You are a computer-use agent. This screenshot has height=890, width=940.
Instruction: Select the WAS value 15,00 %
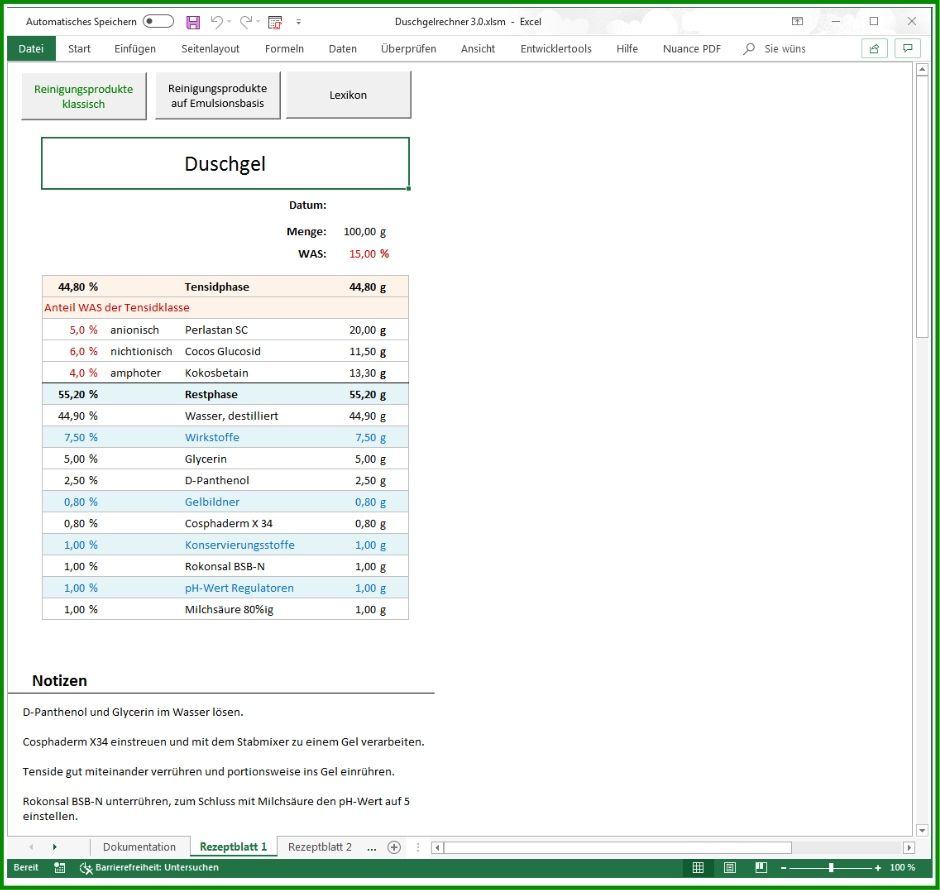369,254
